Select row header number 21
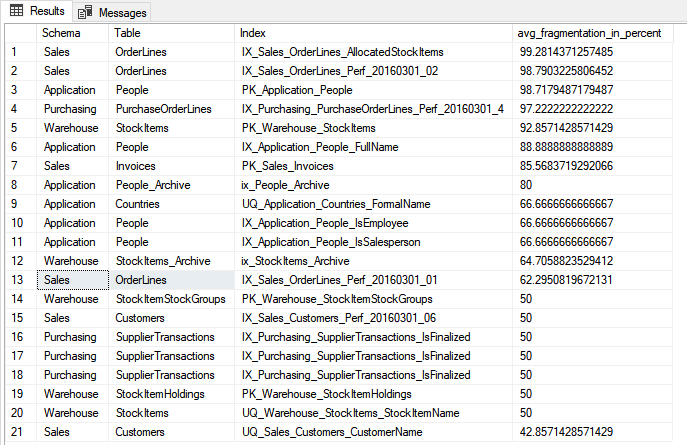 coord(21,432)
